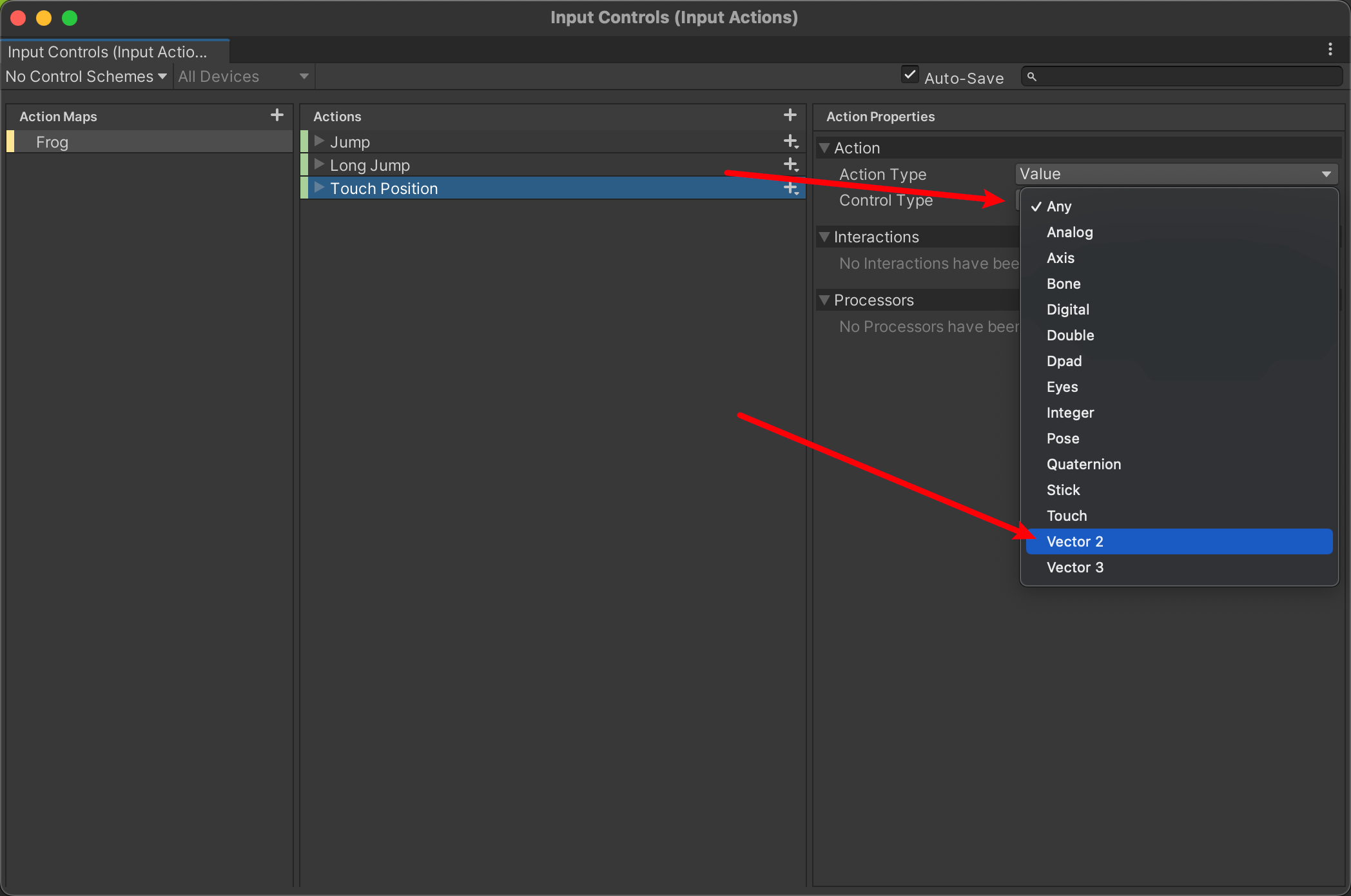The image size is (1351, 896).
Task: Open the All Devices dropdown
Action: tap(244, 77)
